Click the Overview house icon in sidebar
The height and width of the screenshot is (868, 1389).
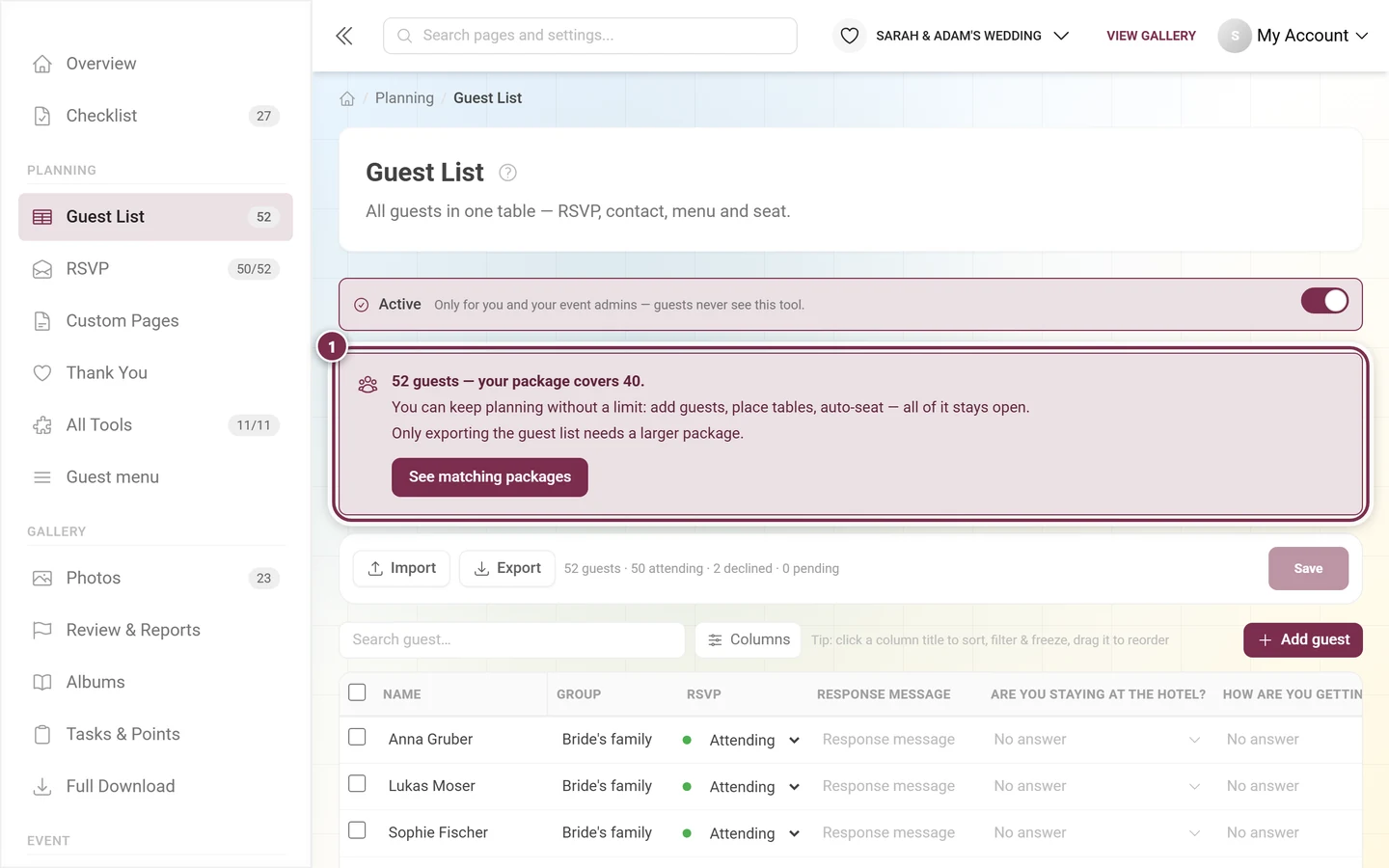click(x=42, y=64)
